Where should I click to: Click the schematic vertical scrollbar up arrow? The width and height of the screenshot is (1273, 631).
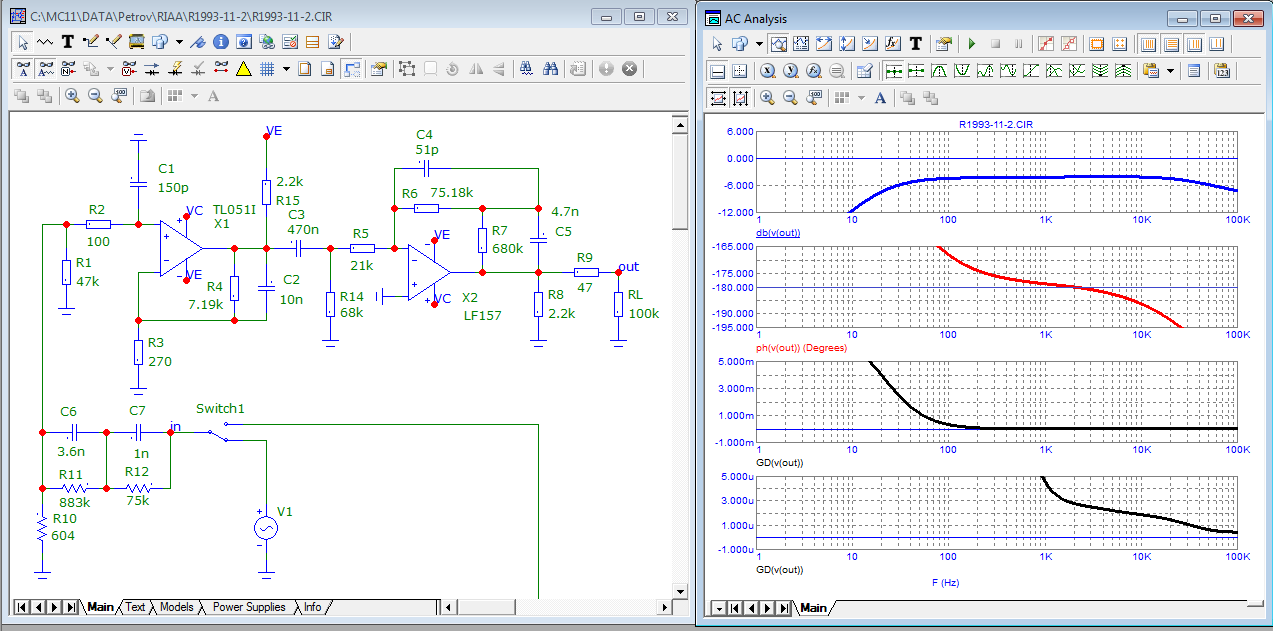point(679,124)
